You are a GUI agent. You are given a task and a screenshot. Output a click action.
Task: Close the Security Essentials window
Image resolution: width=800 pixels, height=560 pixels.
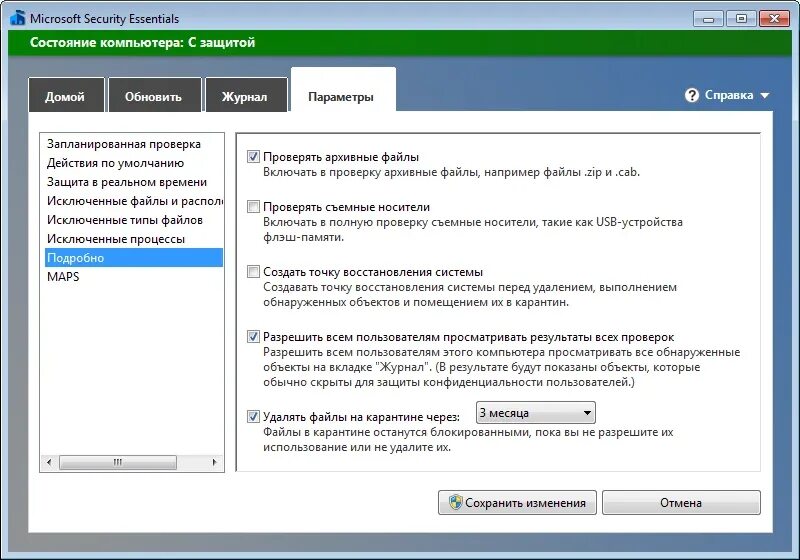(x=774, y=19)
